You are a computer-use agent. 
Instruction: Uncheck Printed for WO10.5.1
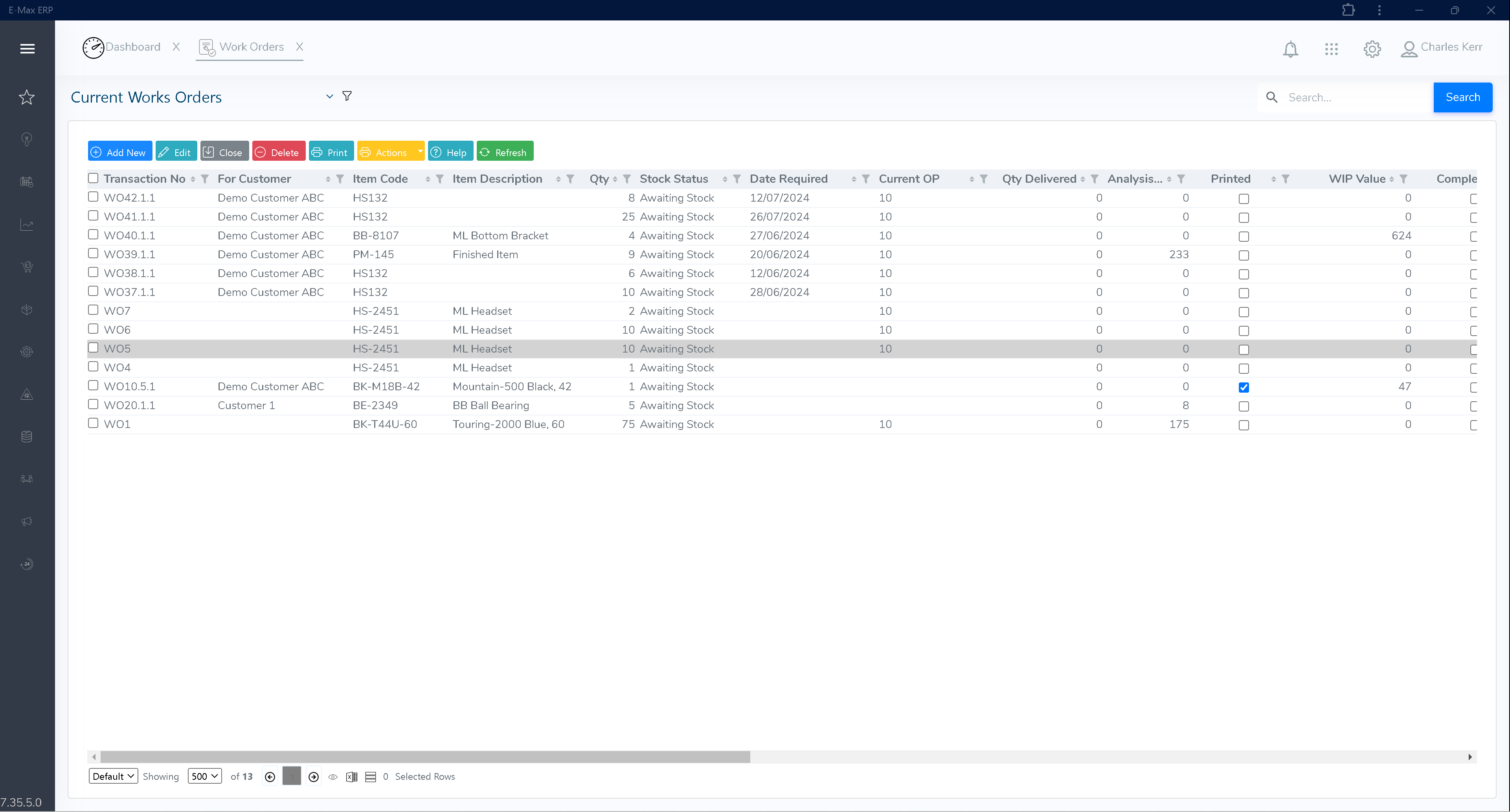point(1244,387)
